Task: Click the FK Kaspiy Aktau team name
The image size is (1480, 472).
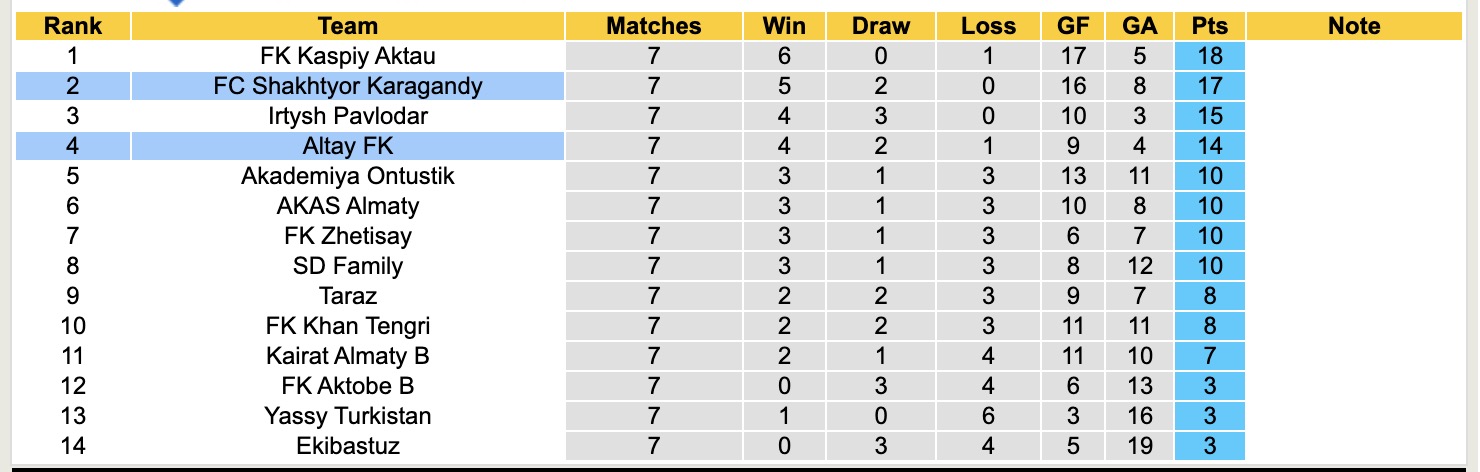Action: tap(348, 56)
